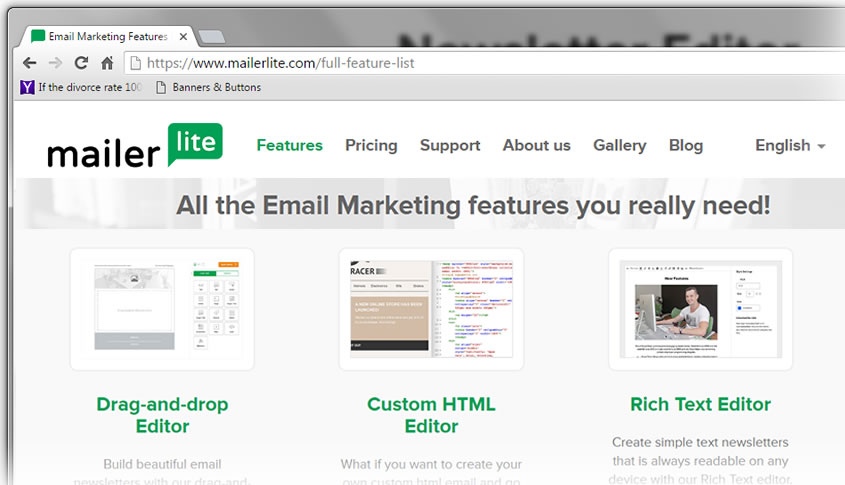Open the Blog link
The height and width of the screenshot is (485, 845).
686,146
